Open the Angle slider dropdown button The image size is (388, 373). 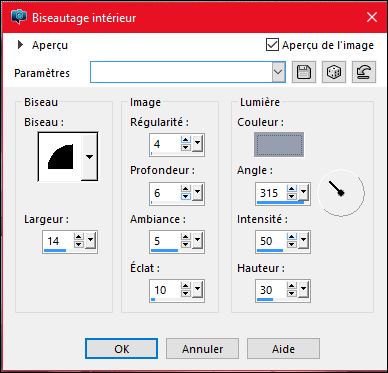click(x=303, y=192)
